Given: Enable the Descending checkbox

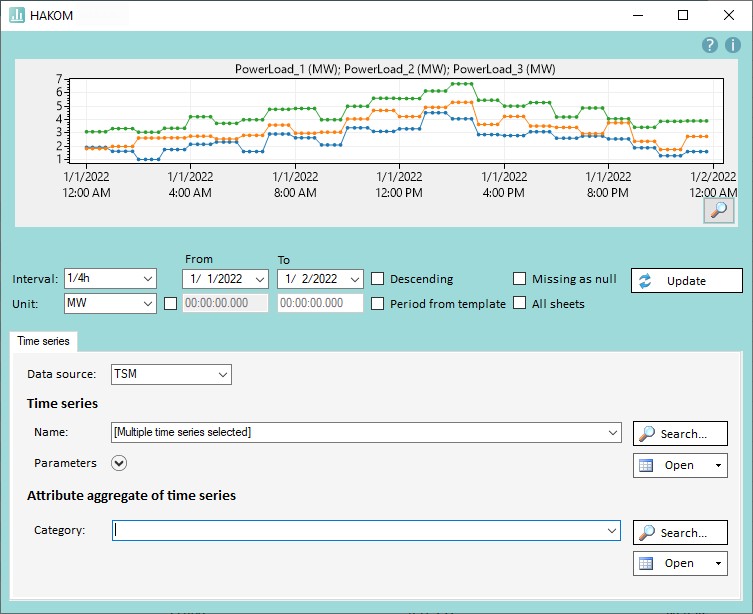Looking at the screenshot, I should 378,279.
